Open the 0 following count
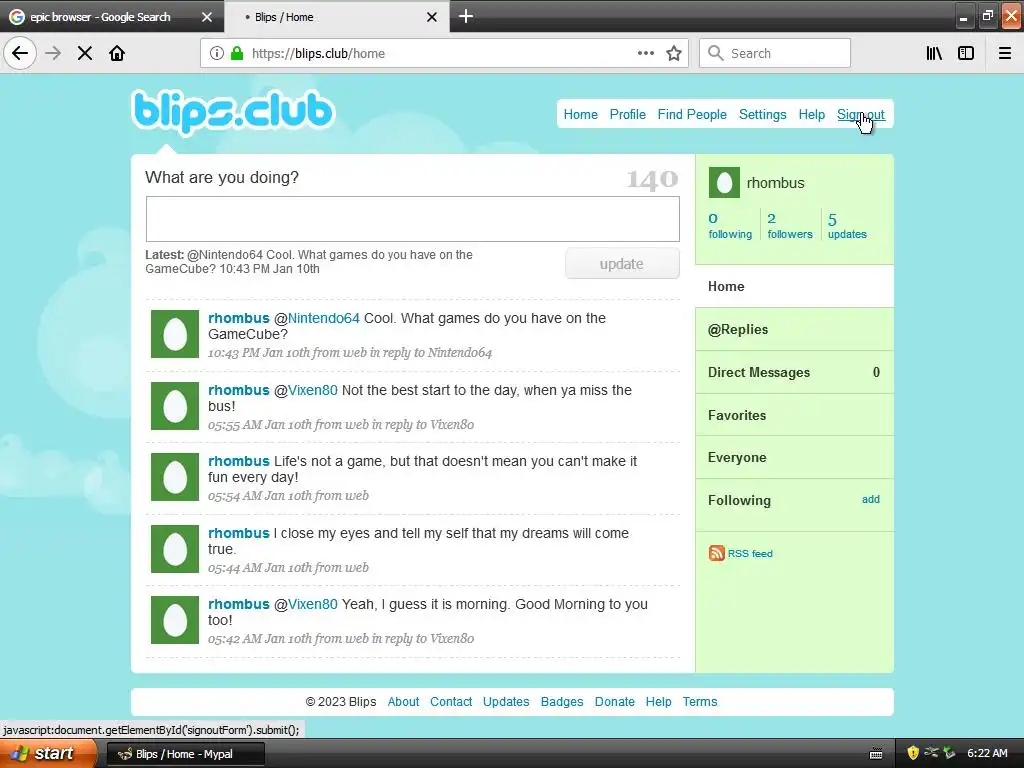1024x768 pixels. 730,225
